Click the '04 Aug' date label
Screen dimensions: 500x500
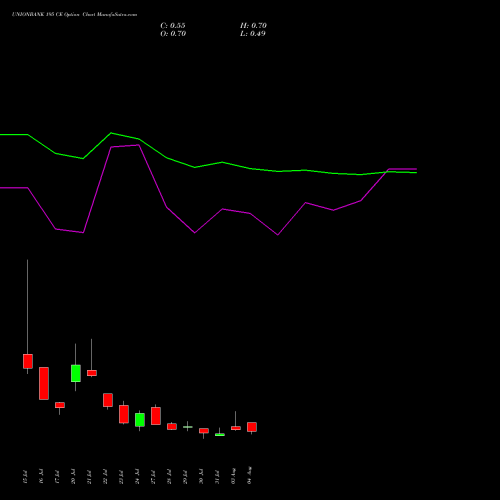(249, 475)
